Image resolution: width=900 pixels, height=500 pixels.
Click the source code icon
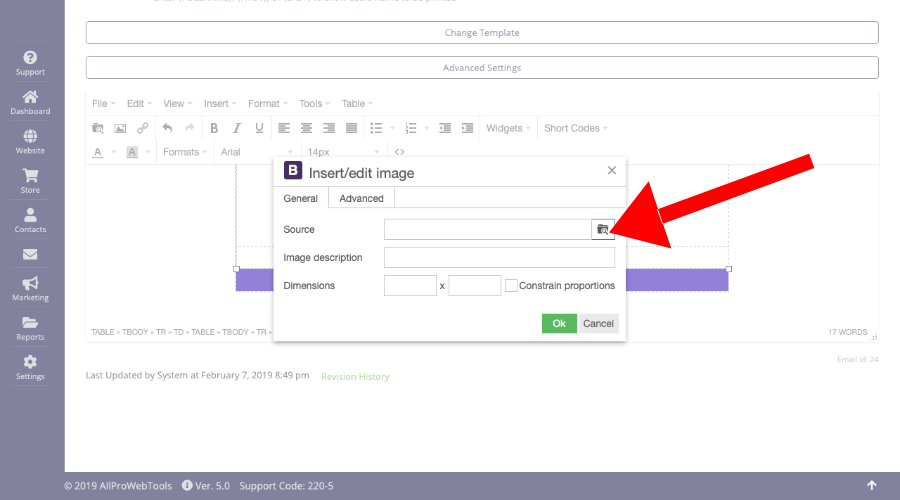399,152
